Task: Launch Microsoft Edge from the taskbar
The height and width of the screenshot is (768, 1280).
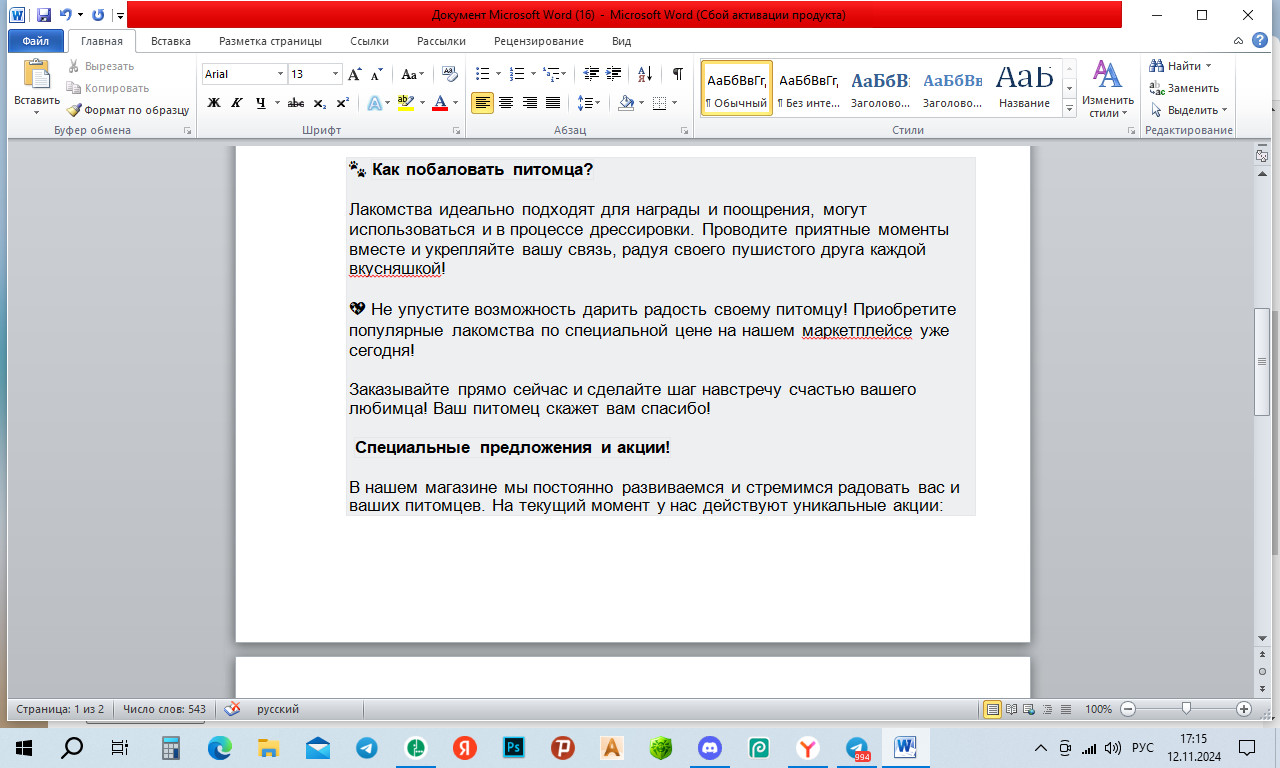Action: (x=220, y=747)
